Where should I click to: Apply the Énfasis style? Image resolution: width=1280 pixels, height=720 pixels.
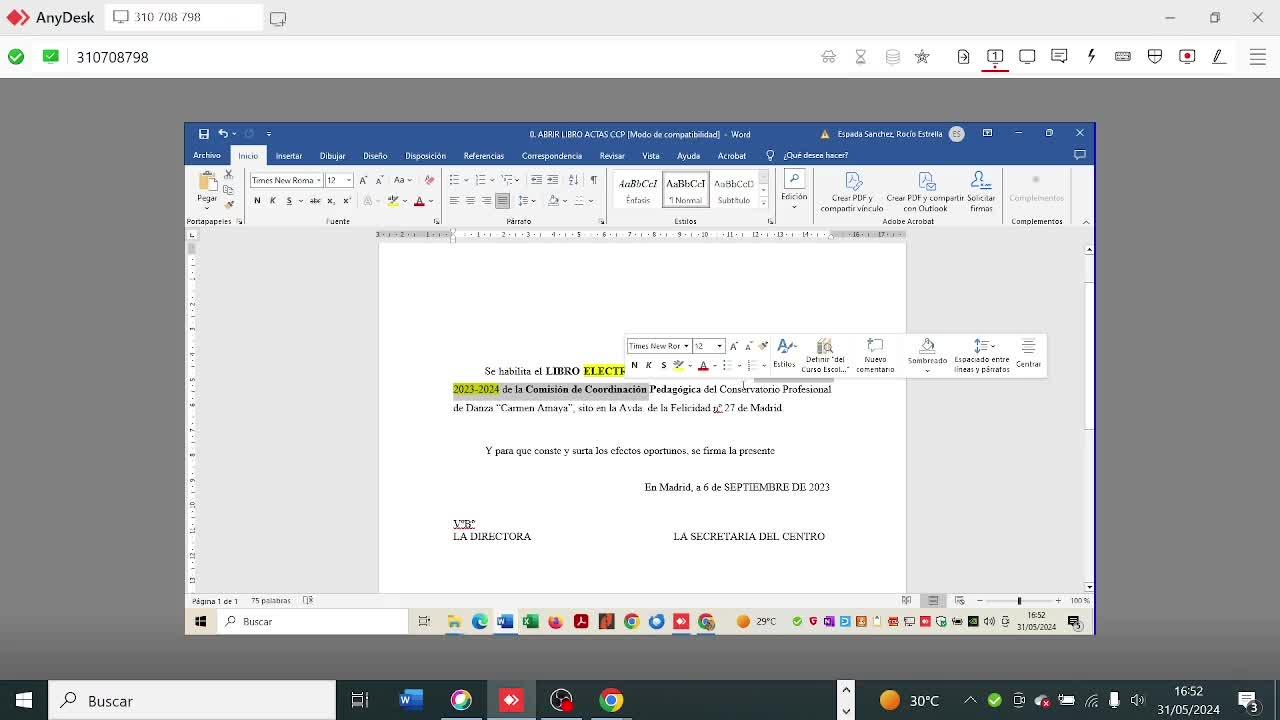[x=637, y=190]
